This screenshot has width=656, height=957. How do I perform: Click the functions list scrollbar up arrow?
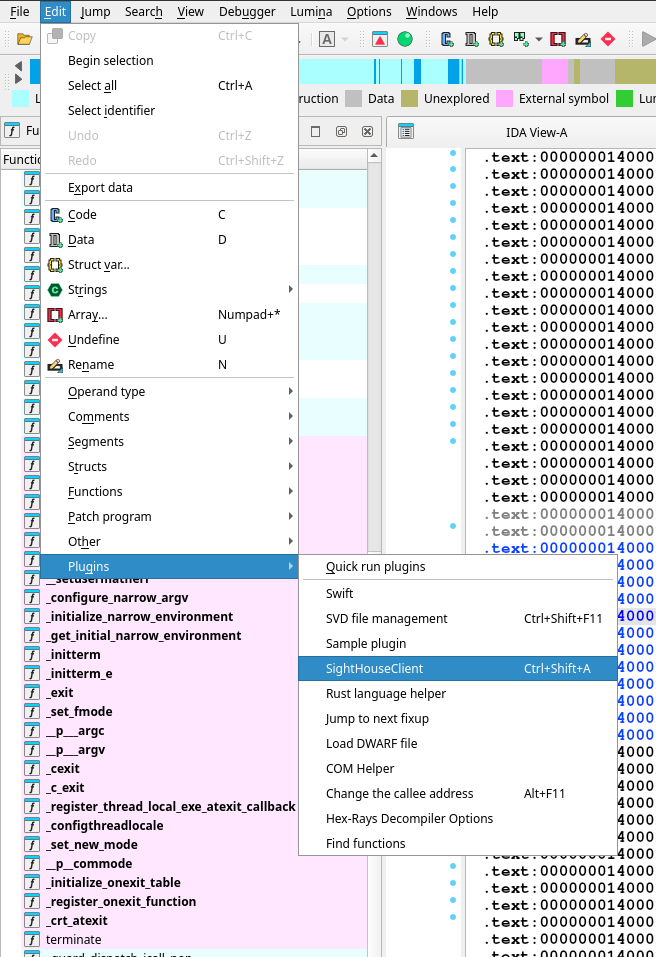(x=374, y=156)
